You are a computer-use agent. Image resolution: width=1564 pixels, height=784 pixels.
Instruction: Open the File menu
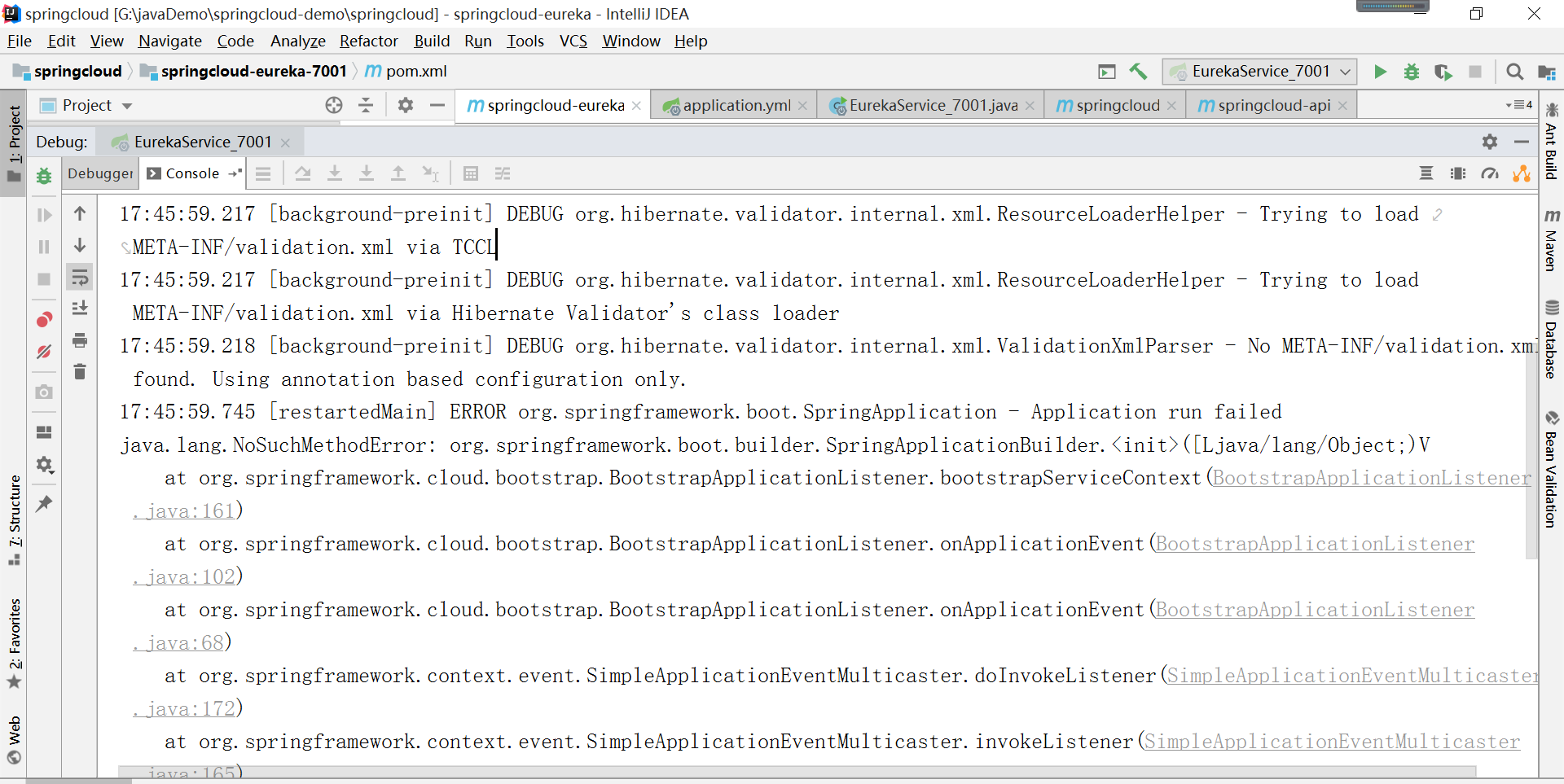pyautogui.click(x=19, y=41)
